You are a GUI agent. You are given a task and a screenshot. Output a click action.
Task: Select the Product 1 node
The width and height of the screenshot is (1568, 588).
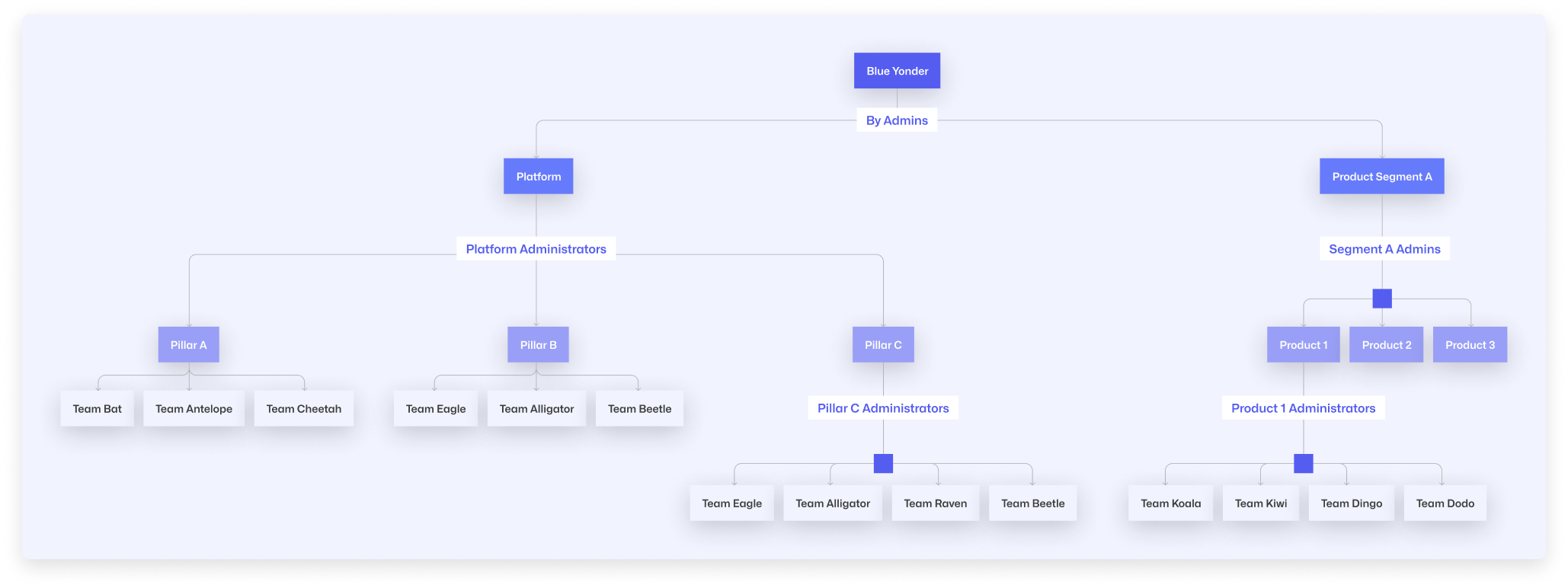pos(1303,344)
